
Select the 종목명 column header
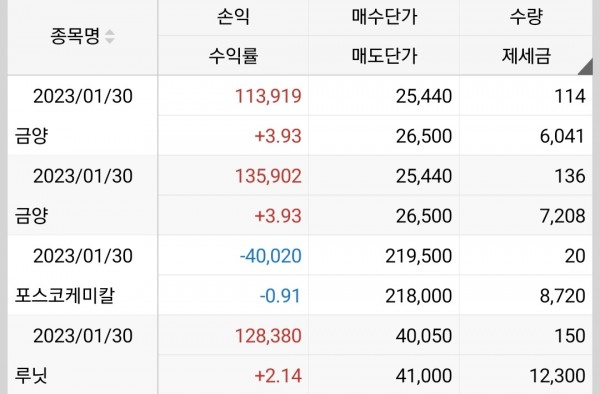[75, 36]
